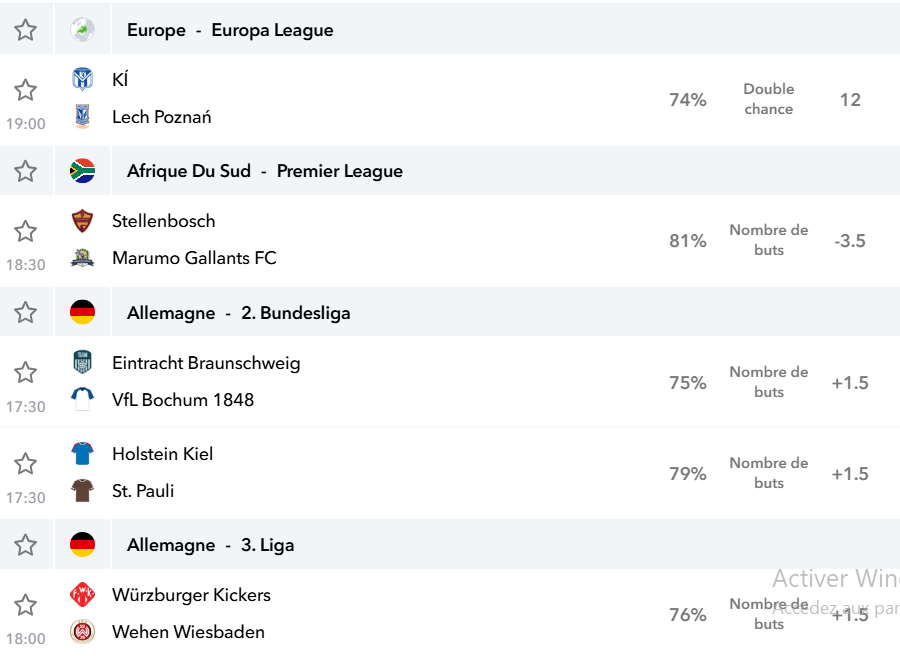The width and height of the screenshot is (900, 658).
Task: Open the Lech Poznań club crest
Action: 82,117
